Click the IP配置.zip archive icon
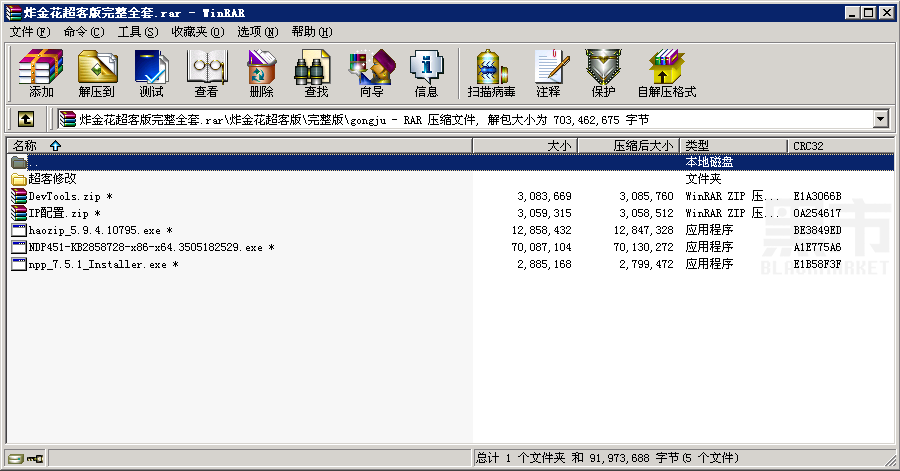 coord(19,213)
